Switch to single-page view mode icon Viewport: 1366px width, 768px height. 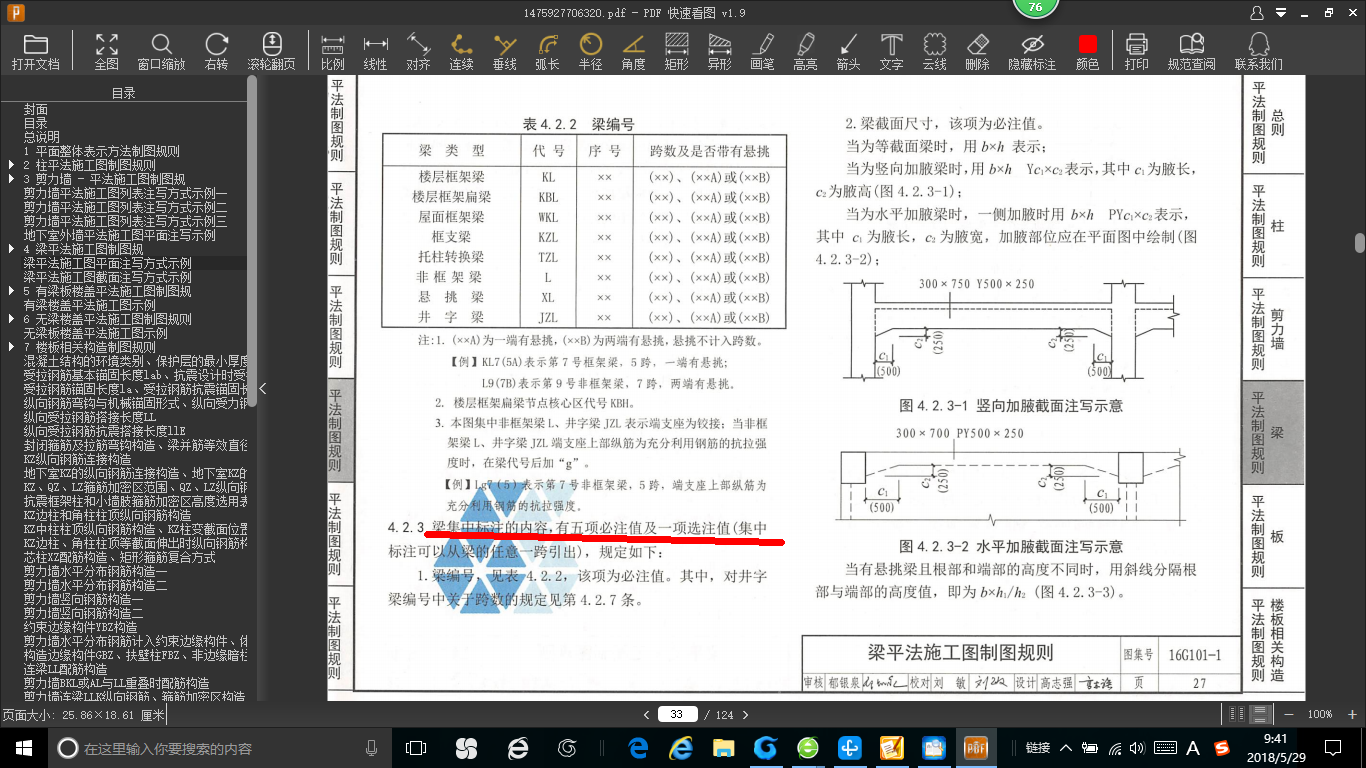click(1261, 714)
